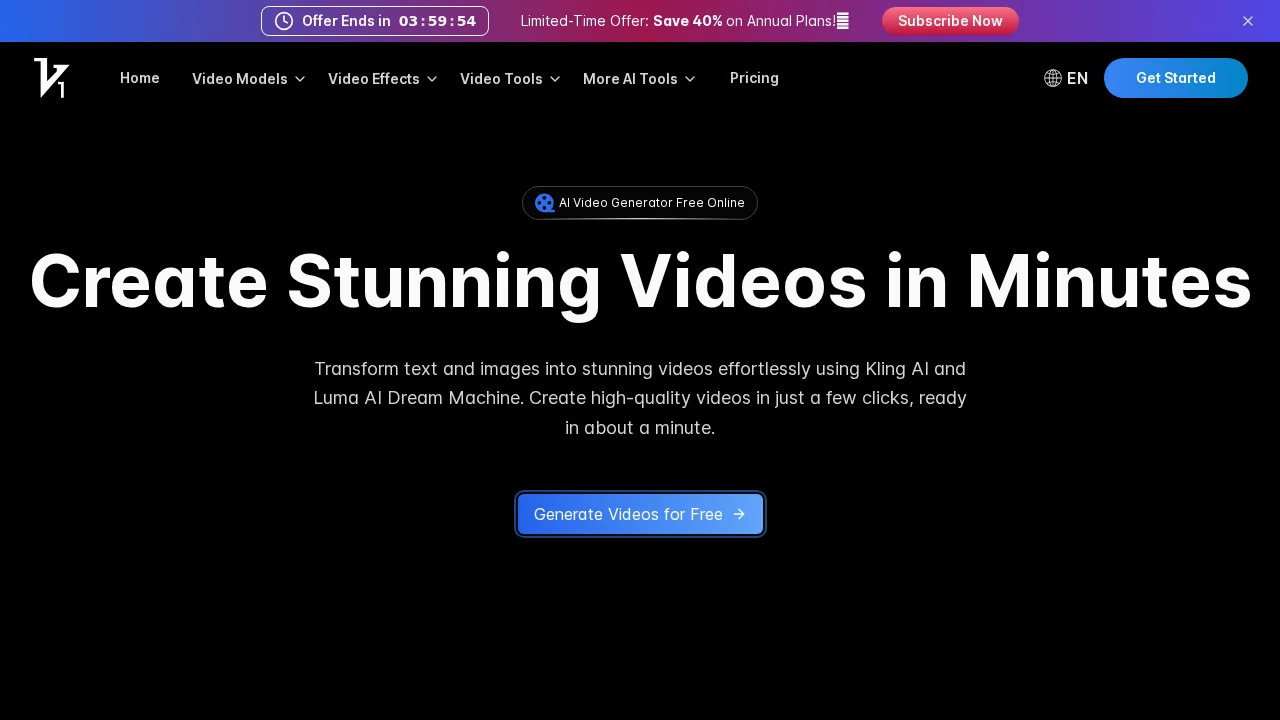Click the arrow icon inside Generate Videos button
1280x720 pixels.
pyautogui.click(x=739, y=514)
